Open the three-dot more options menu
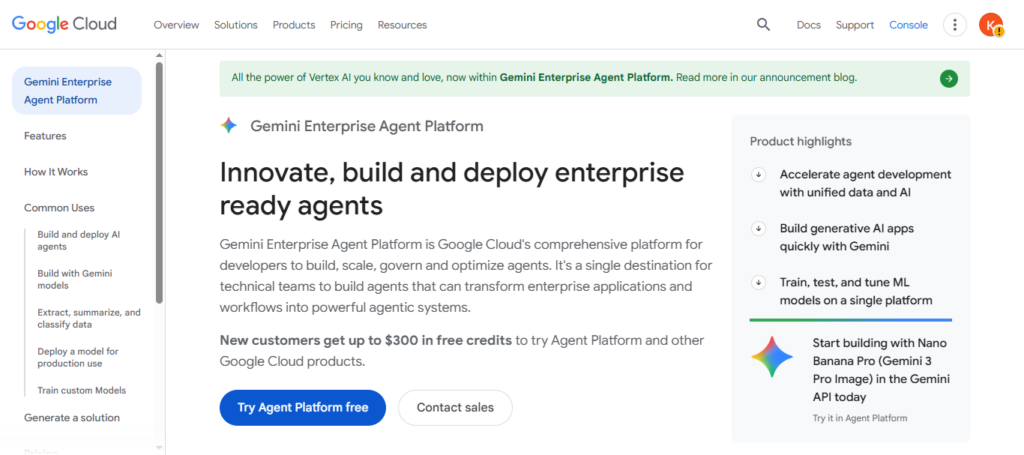This screenshot has height=455, width=1024. (x=955, y=25)
